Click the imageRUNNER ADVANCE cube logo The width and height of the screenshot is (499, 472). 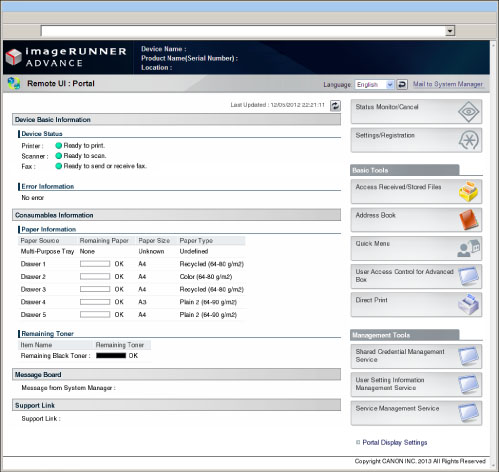point(14,57)
